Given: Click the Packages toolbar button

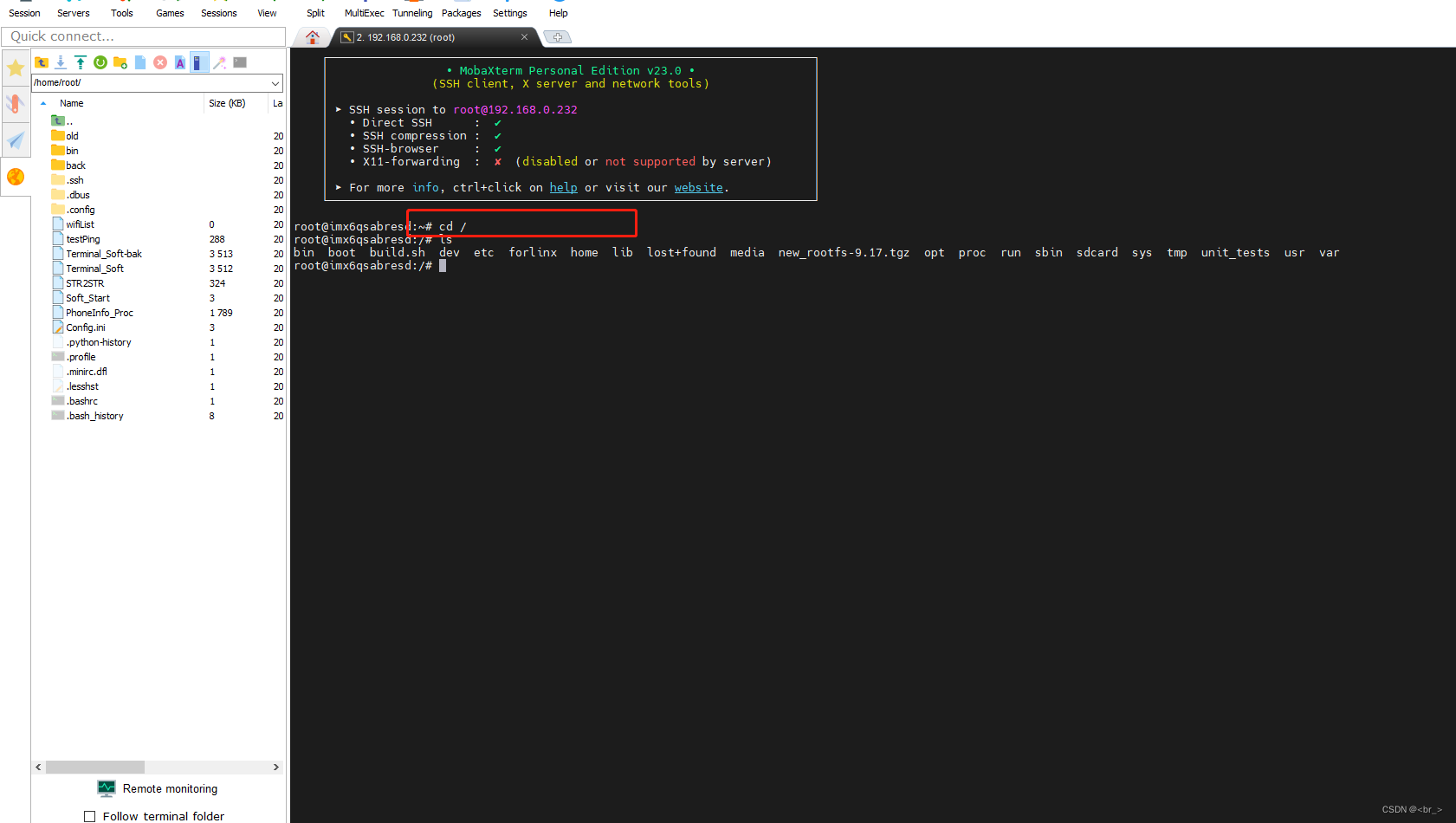Looking at the screenshot, I should [x=462, y=13].
